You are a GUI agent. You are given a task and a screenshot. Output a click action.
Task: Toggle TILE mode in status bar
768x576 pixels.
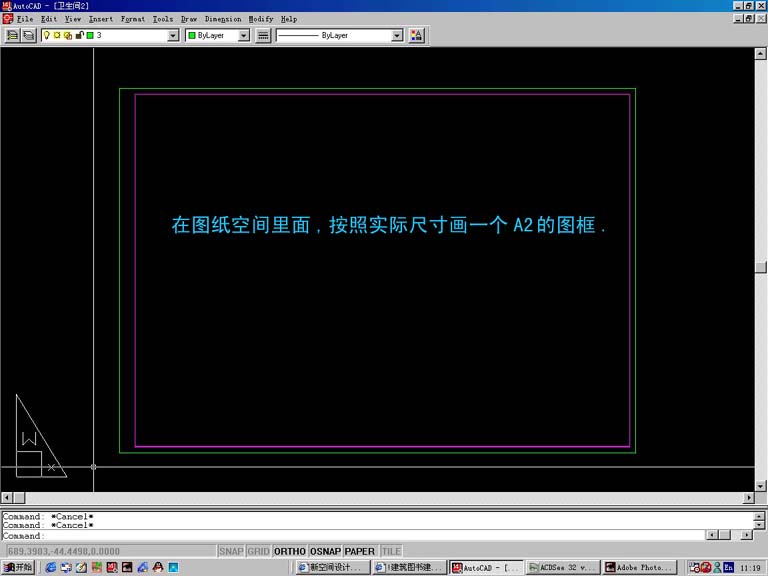tap(391, 552)
